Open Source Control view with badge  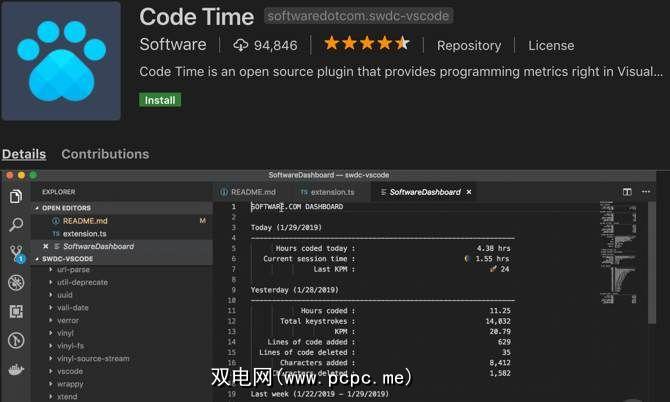(x=16, y=254)
